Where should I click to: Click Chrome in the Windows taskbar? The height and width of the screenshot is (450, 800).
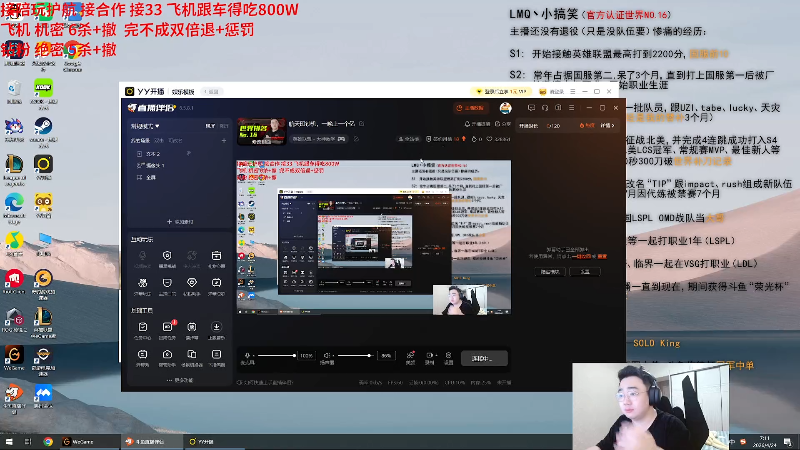[48, 441]
